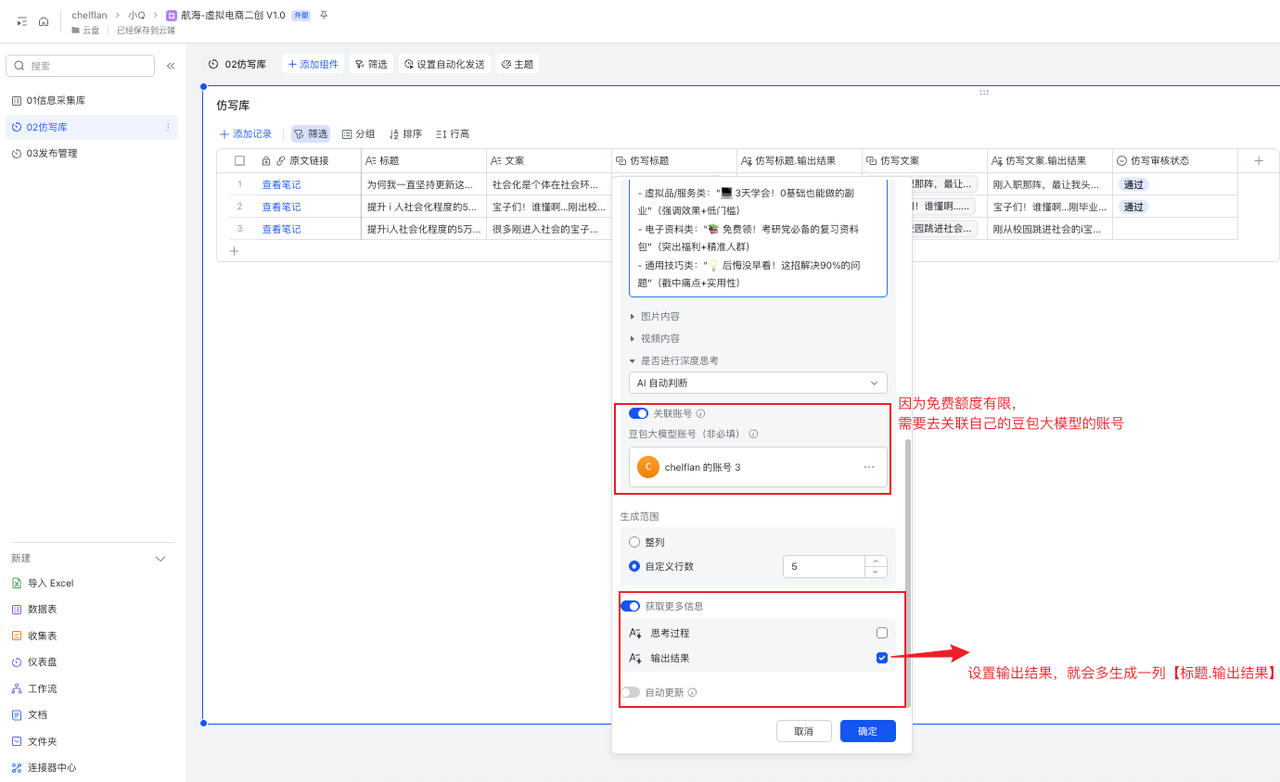Screen dimensions: 1280x782
Task: Open the 查看笔记 link in row 1
Action: tap(281, 185)
